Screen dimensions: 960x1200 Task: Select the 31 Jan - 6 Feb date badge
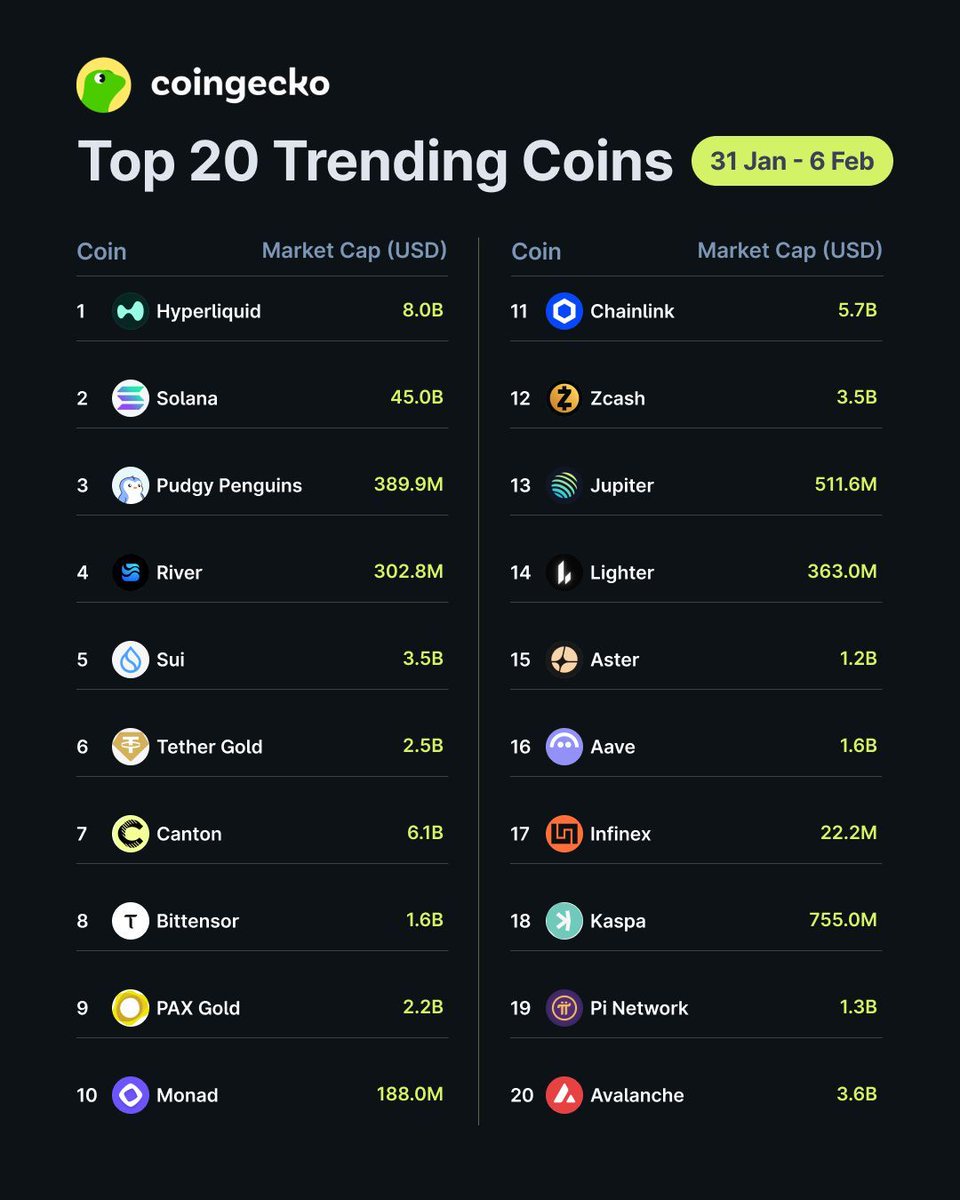tap(792, 161)
